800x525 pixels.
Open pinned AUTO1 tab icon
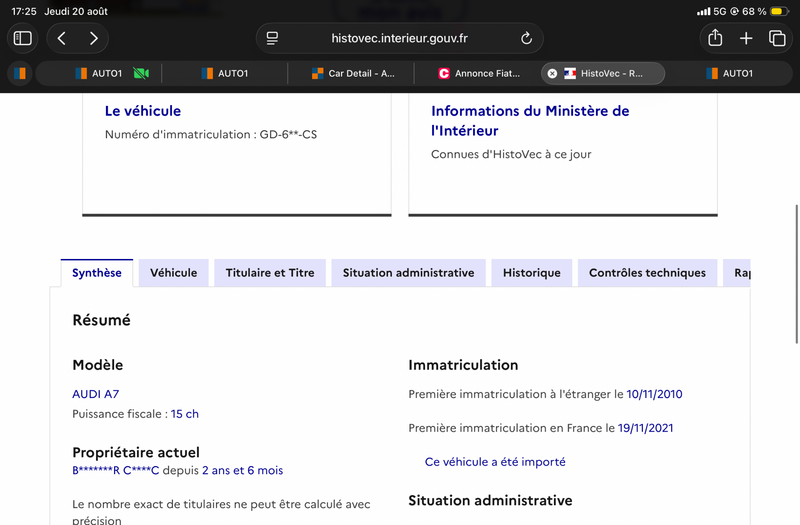click(x=20, y=73)
